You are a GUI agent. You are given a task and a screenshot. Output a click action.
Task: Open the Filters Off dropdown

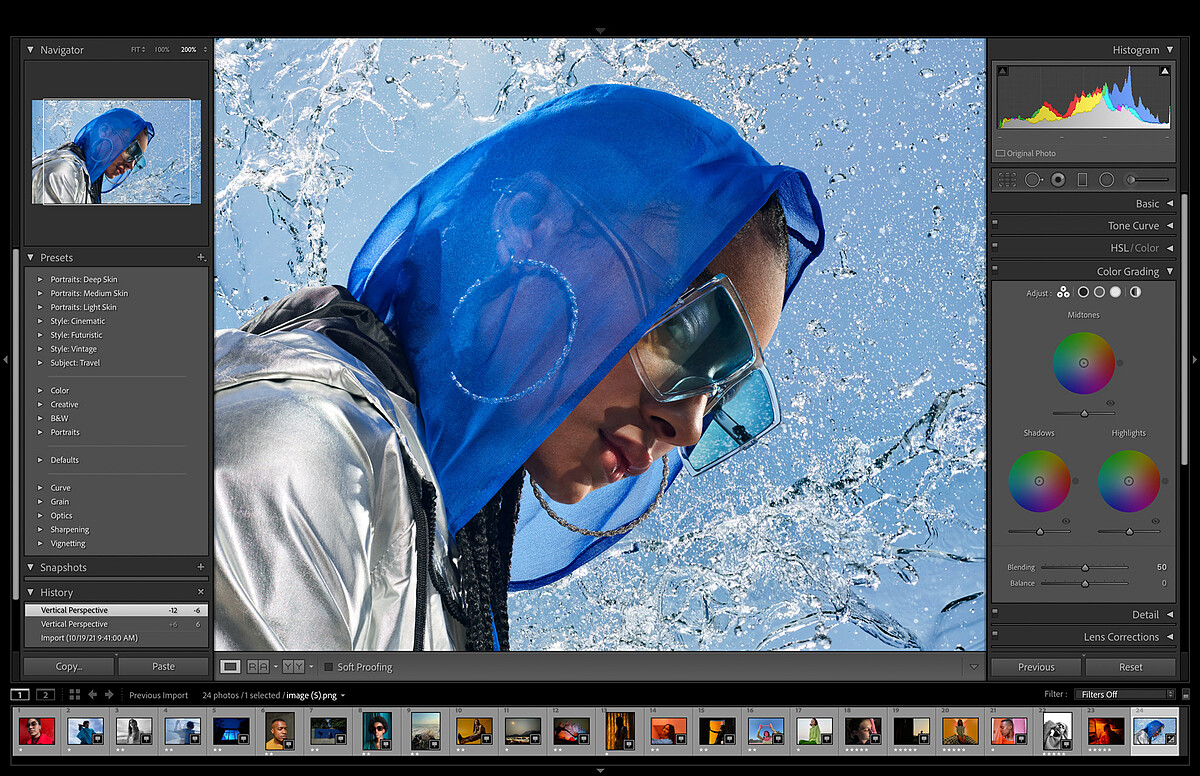1125,694
